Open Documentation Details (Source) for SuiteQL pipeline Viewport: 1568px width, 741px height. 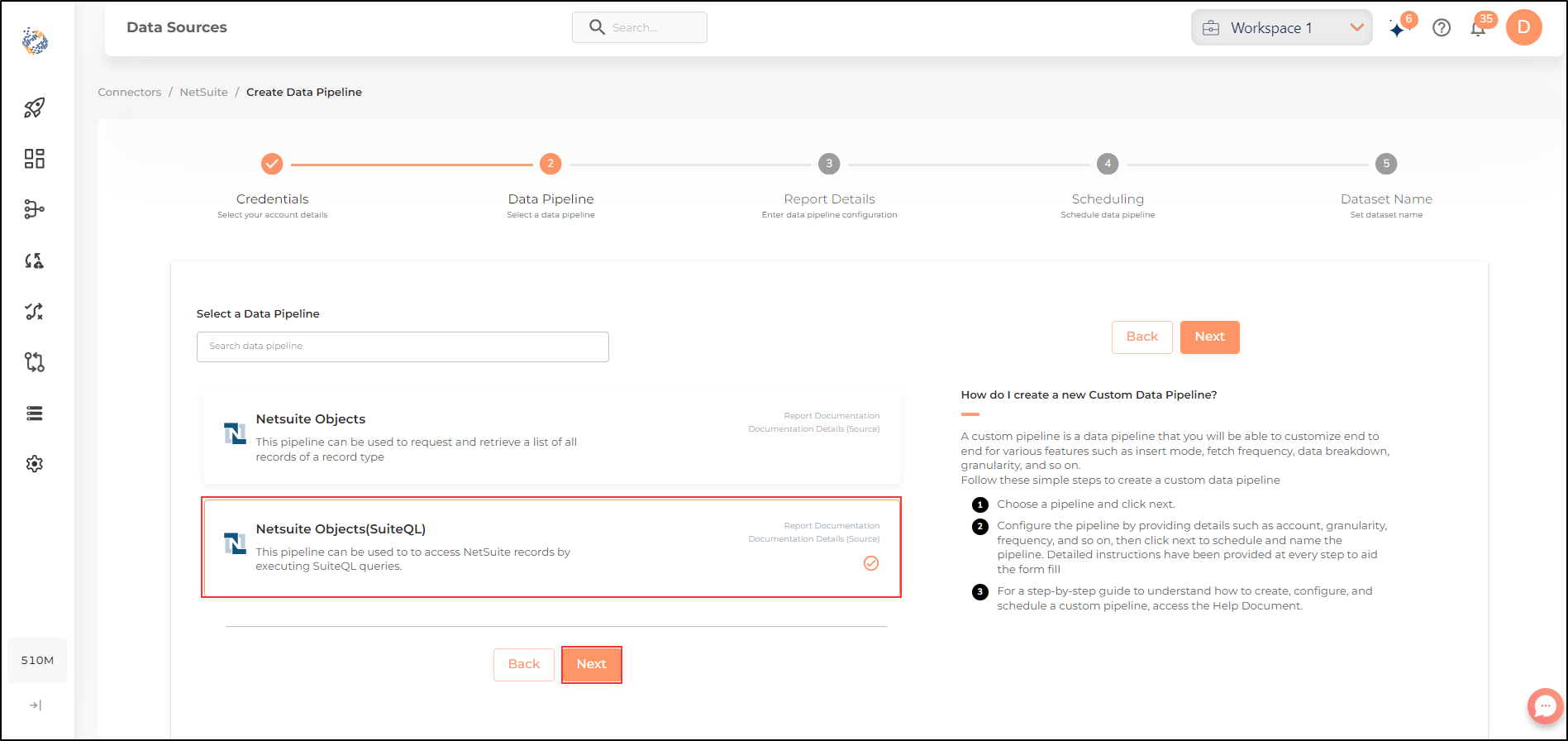(814, 539)
